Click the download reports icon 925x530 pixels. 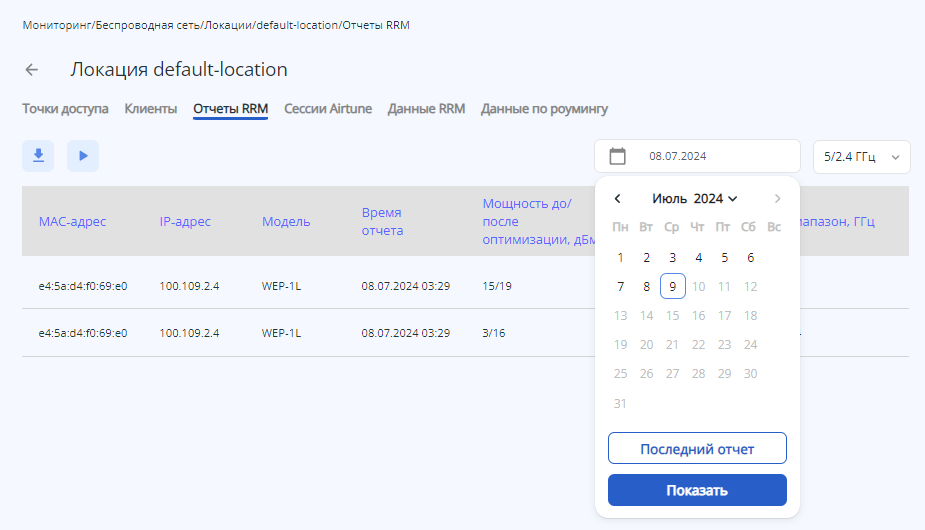(38, 156)
